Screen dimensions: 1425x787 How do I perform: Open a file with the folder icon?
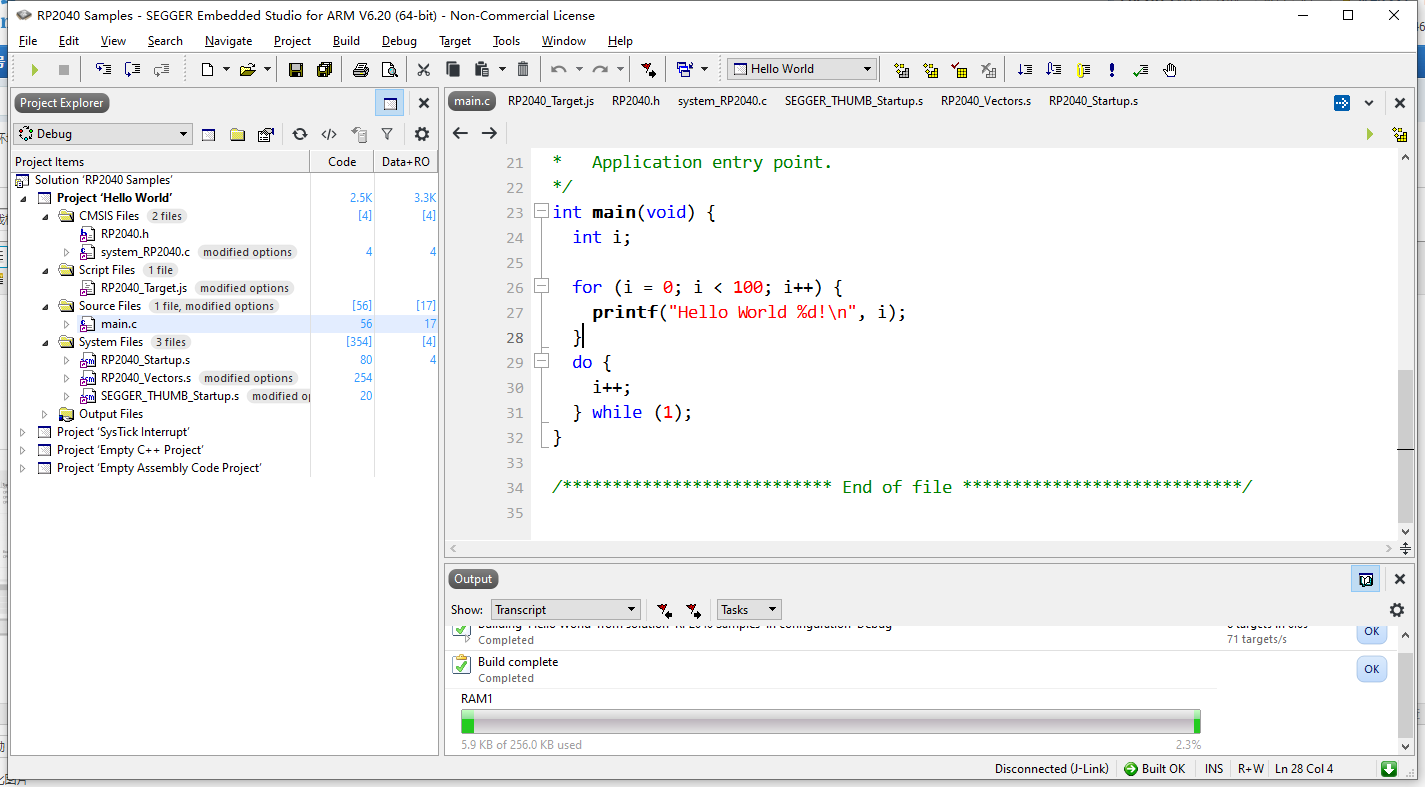click(247, 69)
